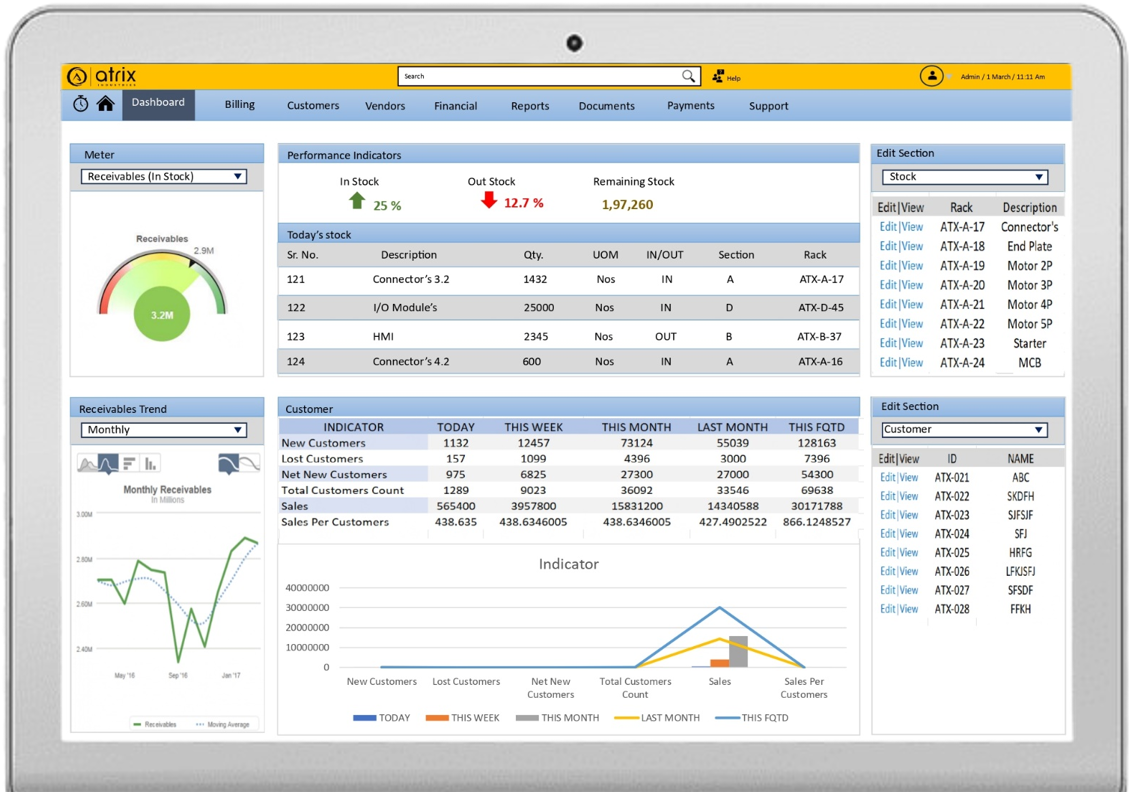This screenshot has height=792, width=1129.
Task: Open the Vendors menu
Action: [385, 106]
